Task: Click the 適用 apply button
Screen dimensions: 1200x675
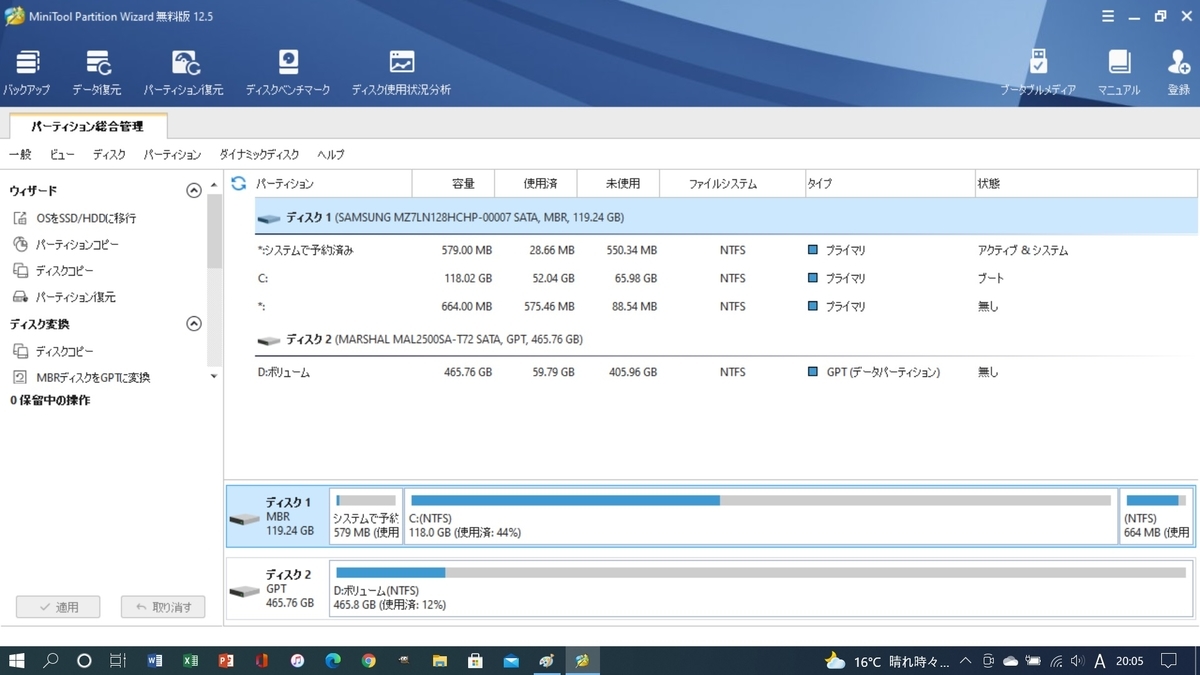Action: (x=59, y=607)
